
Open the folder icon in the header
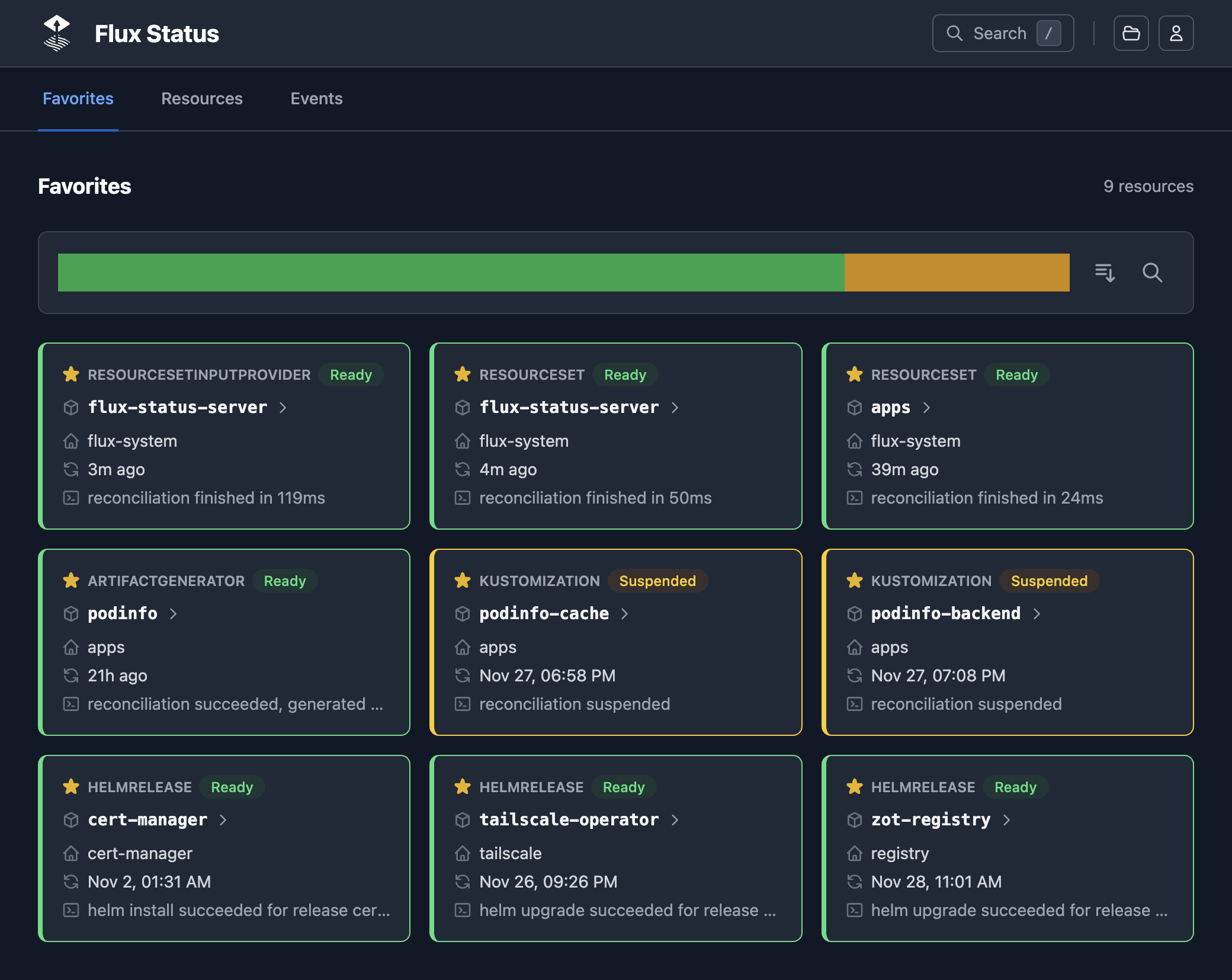pos(1131,33)
